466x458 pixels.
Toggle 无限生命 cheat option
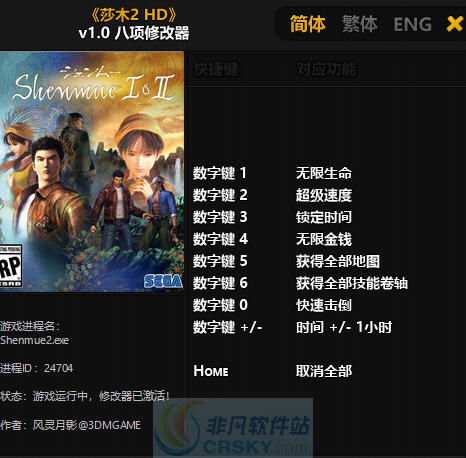[324, 173]
